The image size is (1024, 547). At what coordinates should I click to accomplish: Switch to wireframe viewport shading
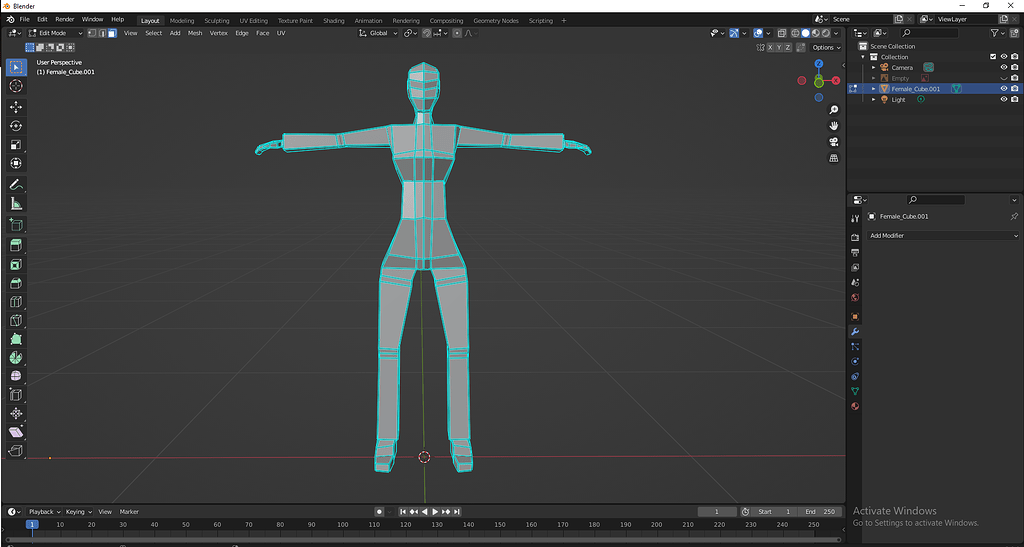pos(795,33)
